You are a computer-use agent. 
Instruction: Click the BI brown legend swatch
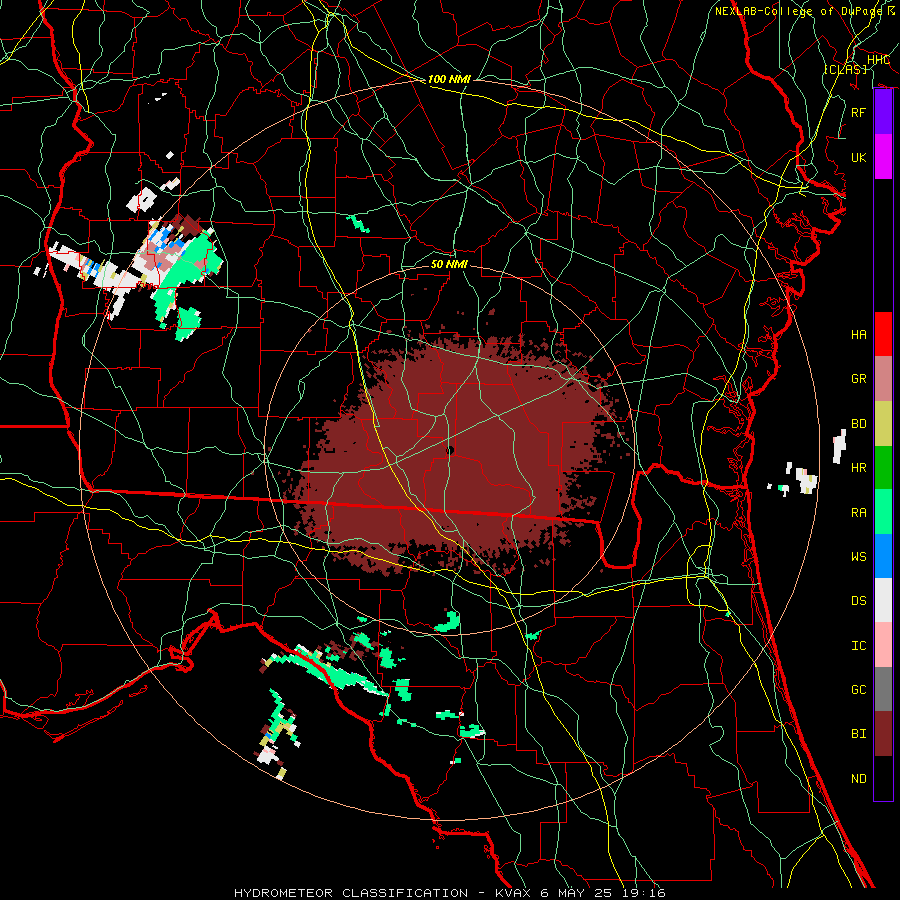[883, 734]
